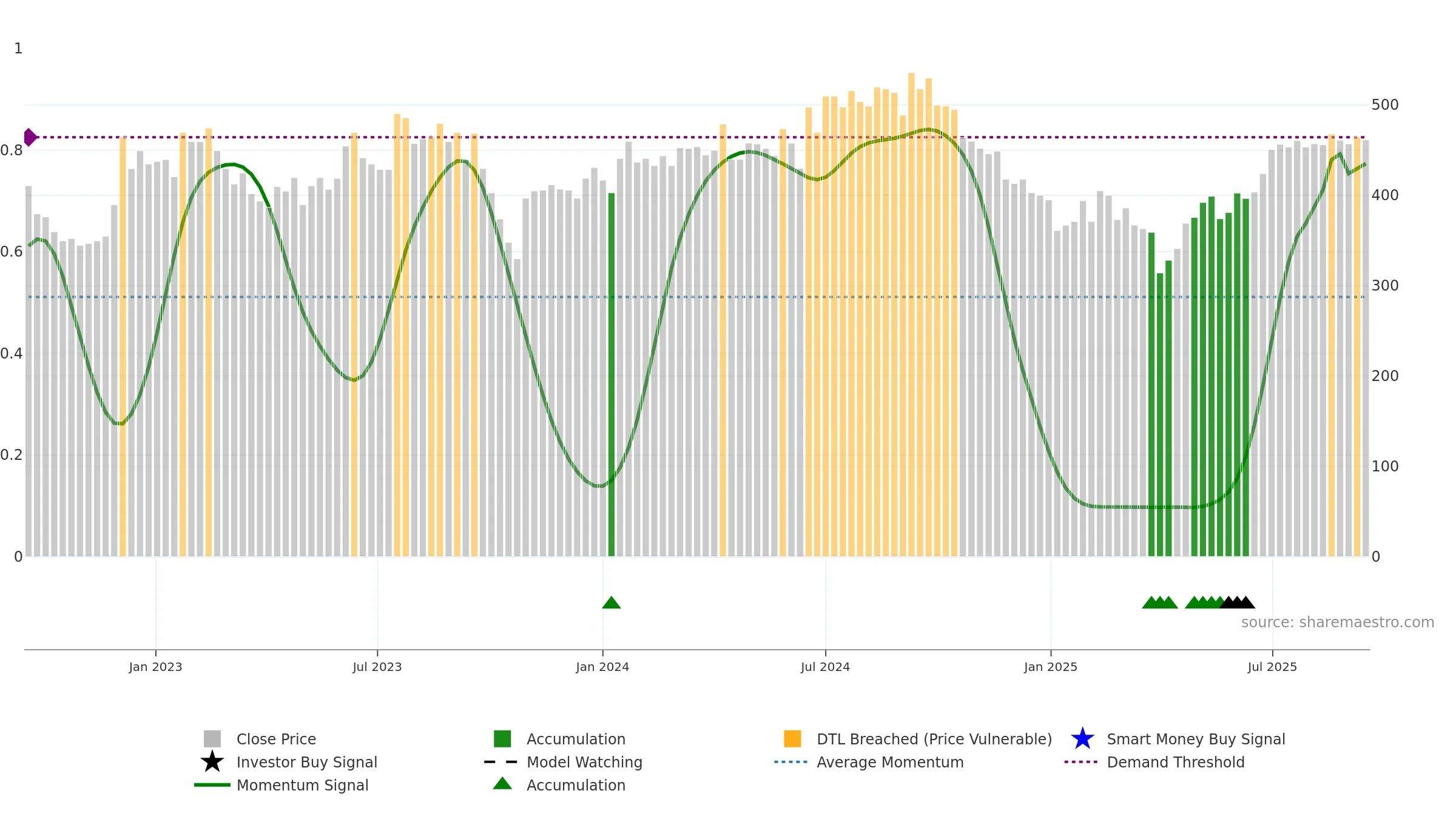Click the gray Close Price color swatch
This screenshot has height=819, width=1456.
pyautogui.click(x=212, y=739)
